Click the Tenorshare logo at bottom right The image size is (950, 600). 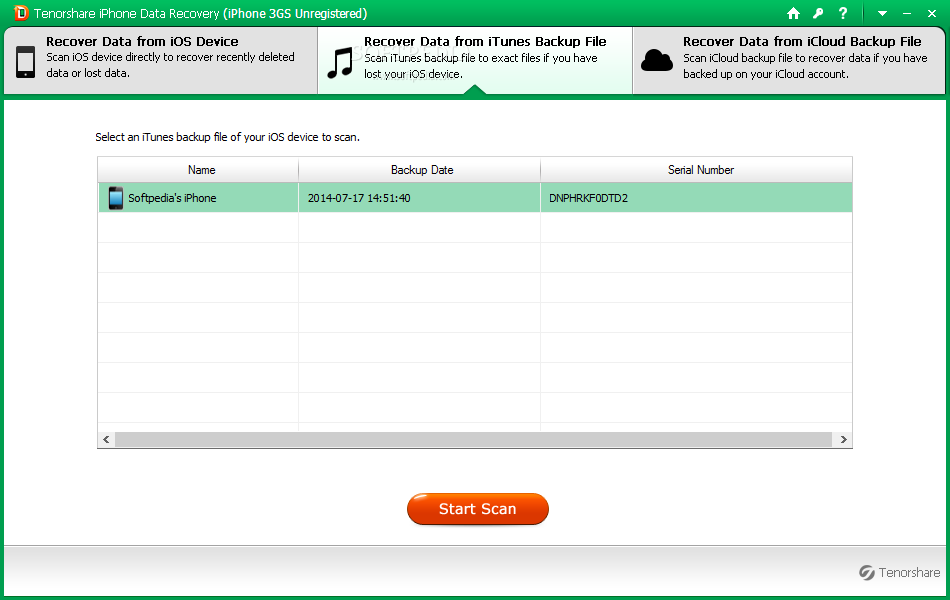(900, 572)
